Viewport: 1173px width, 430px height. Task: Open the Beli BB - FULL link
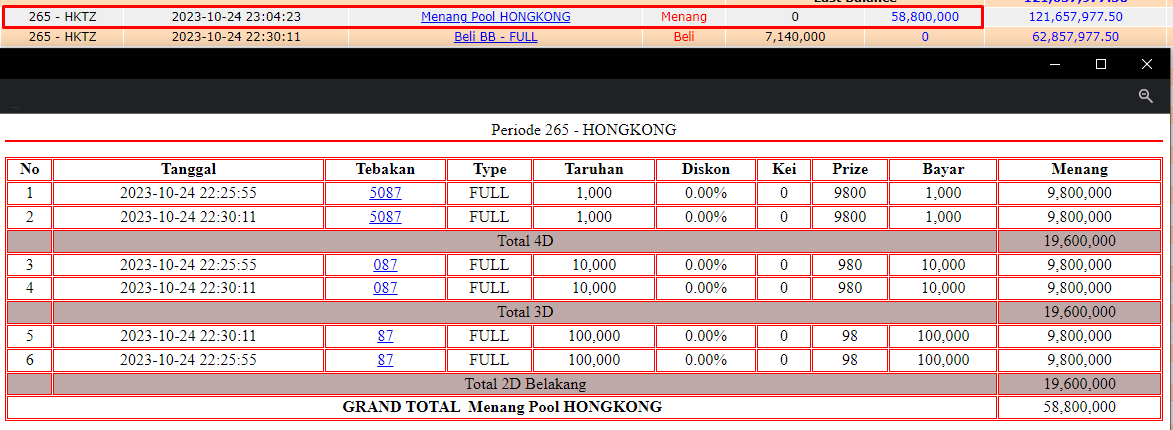(x=495, y=37)
